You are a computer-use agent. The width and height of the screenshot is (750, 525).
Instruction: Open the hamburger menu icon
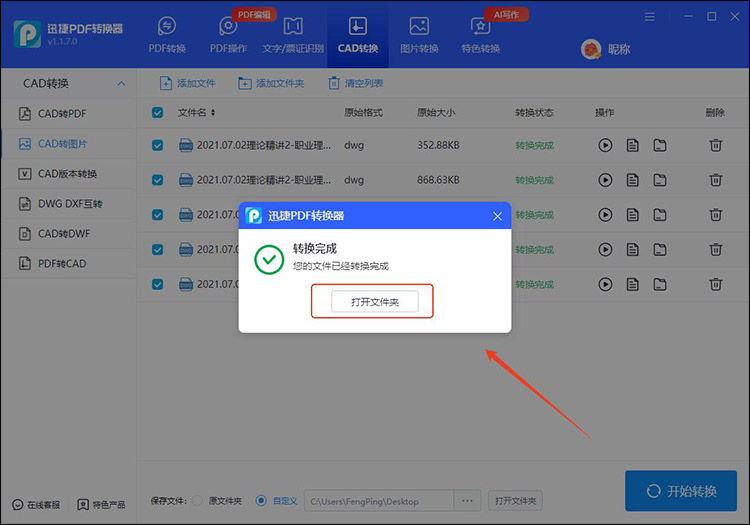(x=650, y=17)
